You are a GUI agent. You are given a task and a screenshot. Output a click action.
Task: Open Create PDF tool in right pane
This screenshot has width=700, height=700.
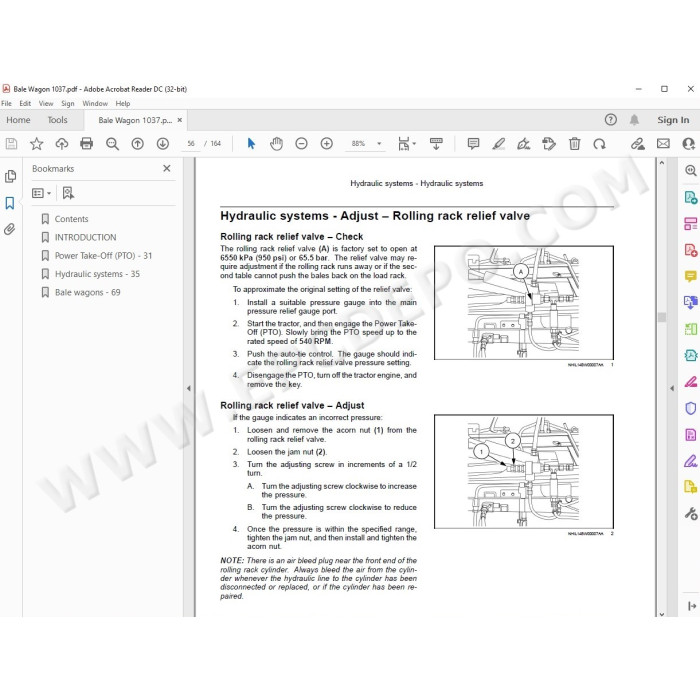click(x=691, y=250)
